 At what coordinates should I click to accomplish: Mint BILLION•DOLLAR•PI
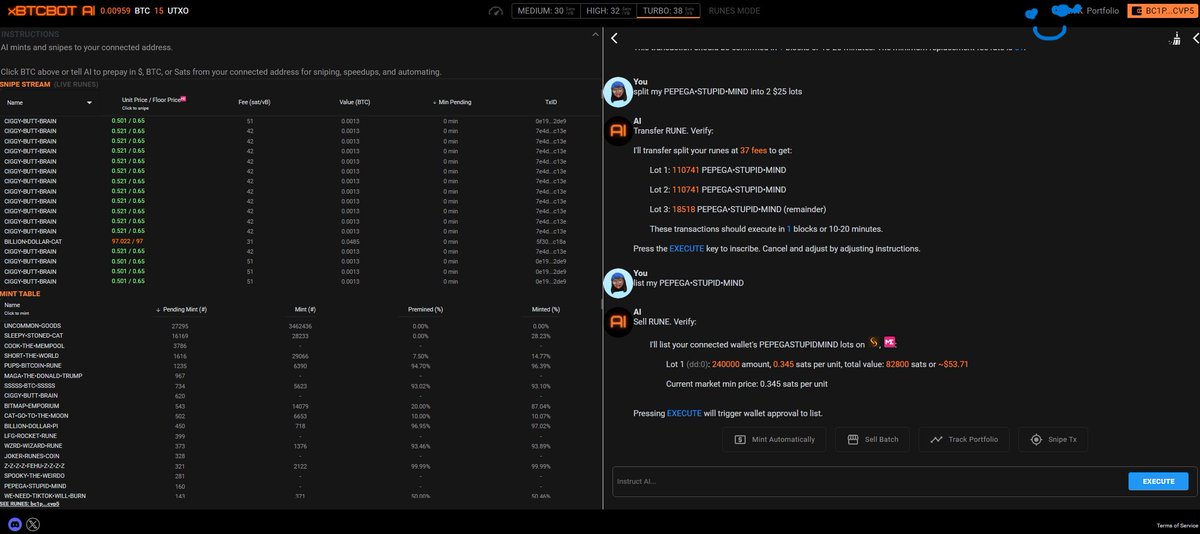[x=33, y=425]
